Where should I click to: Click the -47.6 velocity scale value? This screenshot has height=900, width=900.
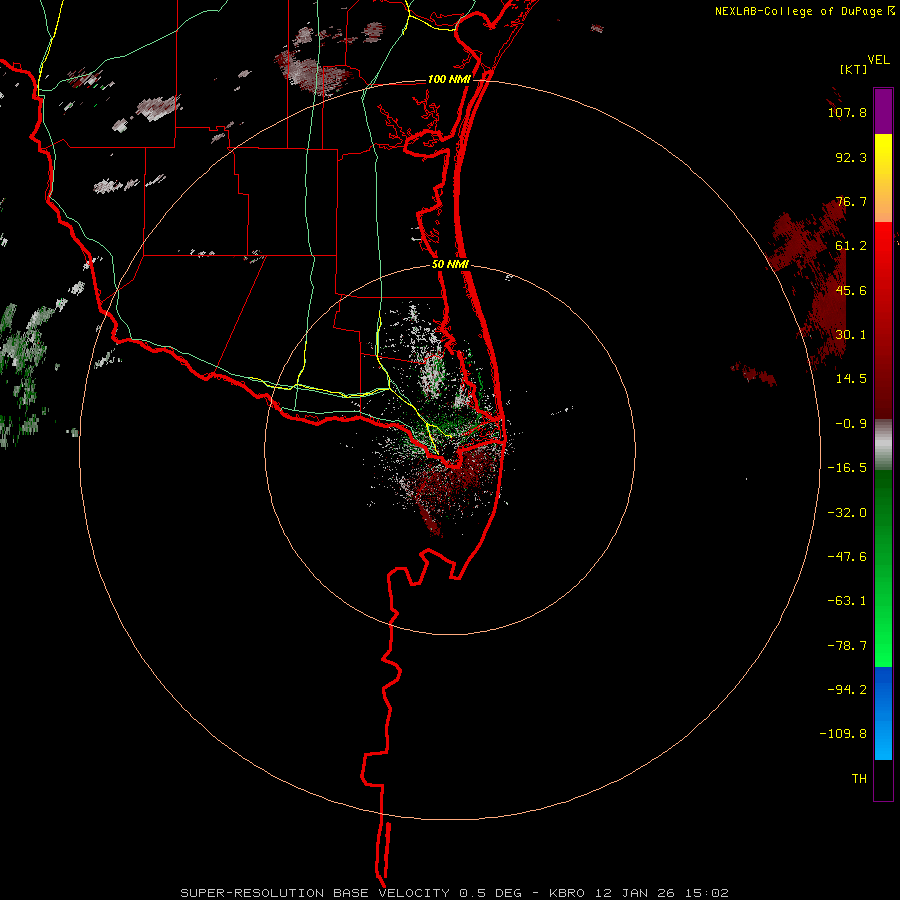tap(847, 557)
